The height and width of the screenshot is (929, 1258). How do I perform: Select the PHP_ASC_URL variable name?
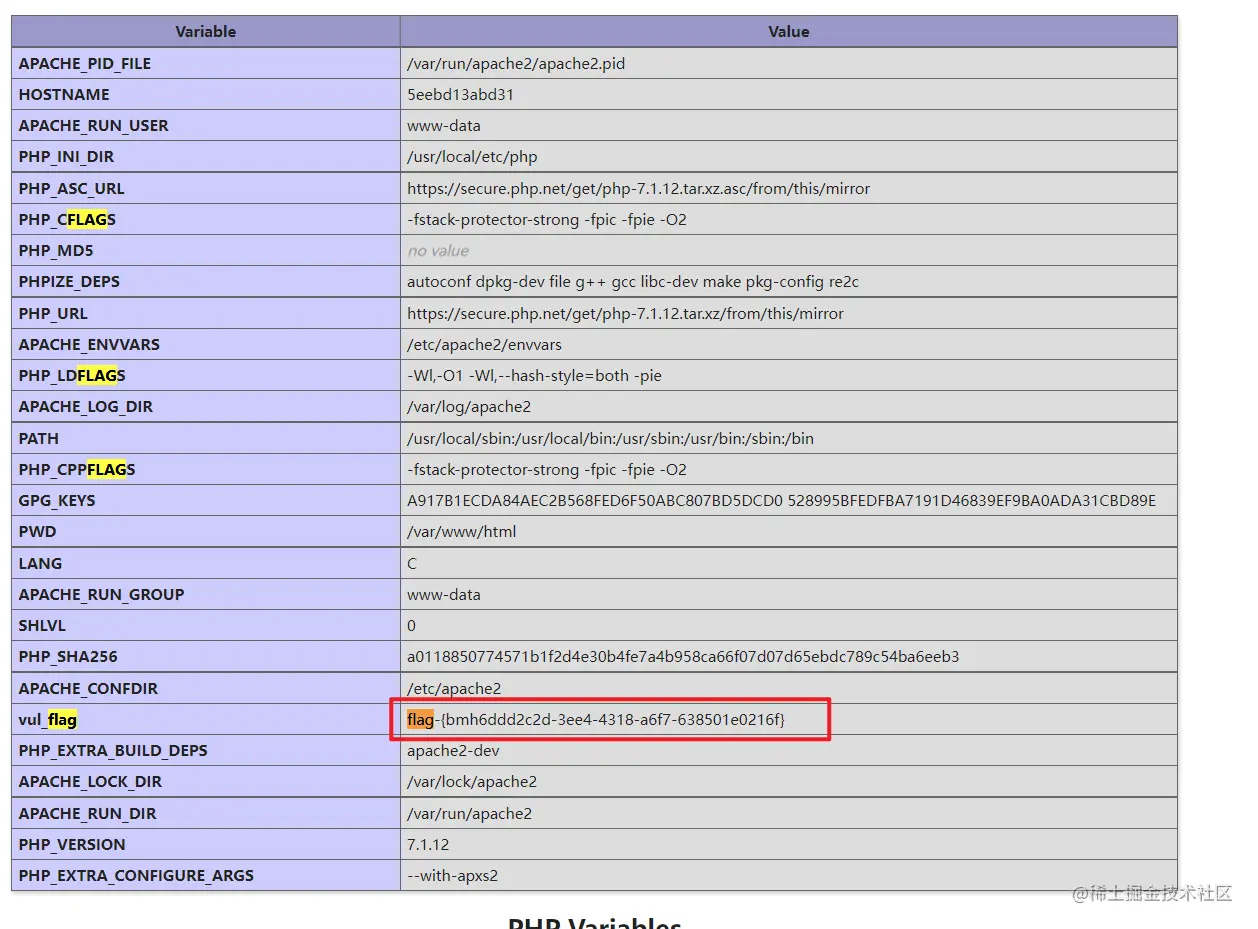[72, 189]
